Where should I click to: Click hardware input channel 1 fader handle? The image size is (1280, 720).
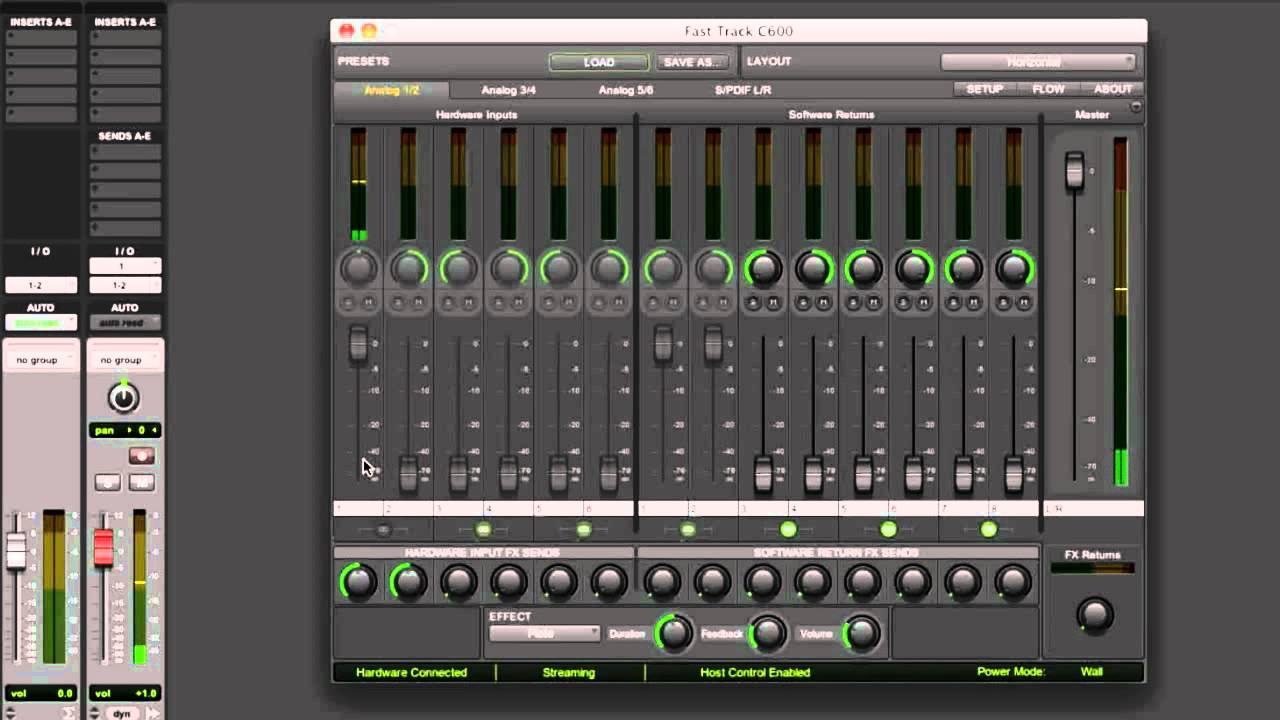click(x=358, y=343)
